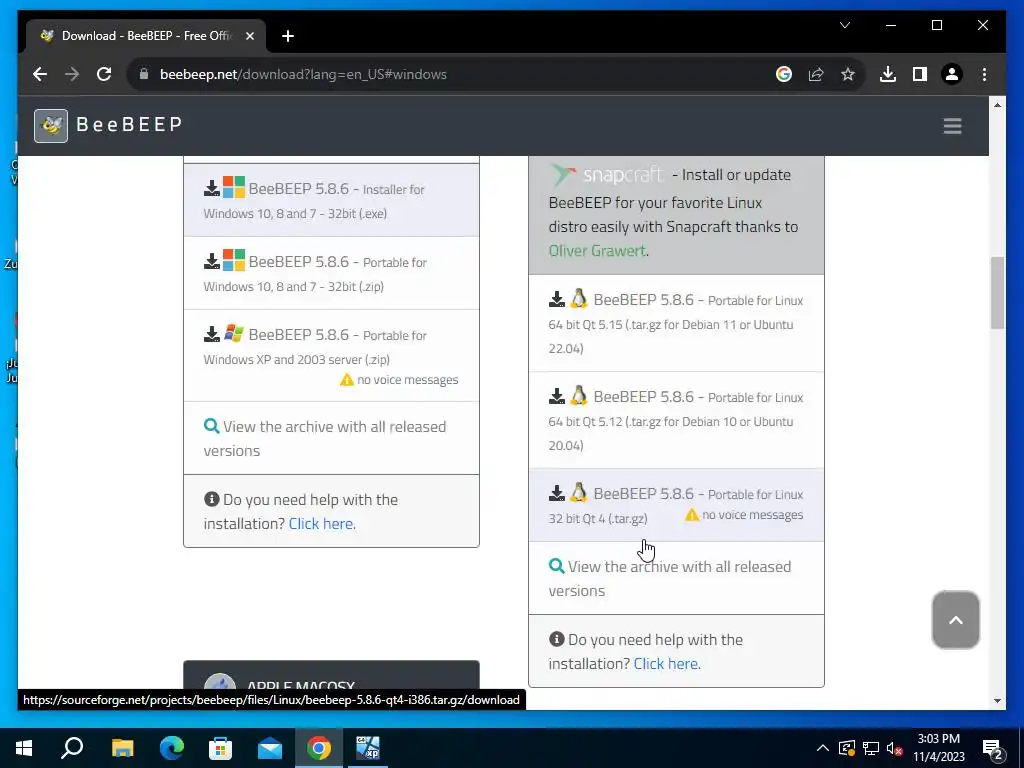View Linux archive of all released versions
The height and width of the screenshot is (768, 1024).
(676, 578)
